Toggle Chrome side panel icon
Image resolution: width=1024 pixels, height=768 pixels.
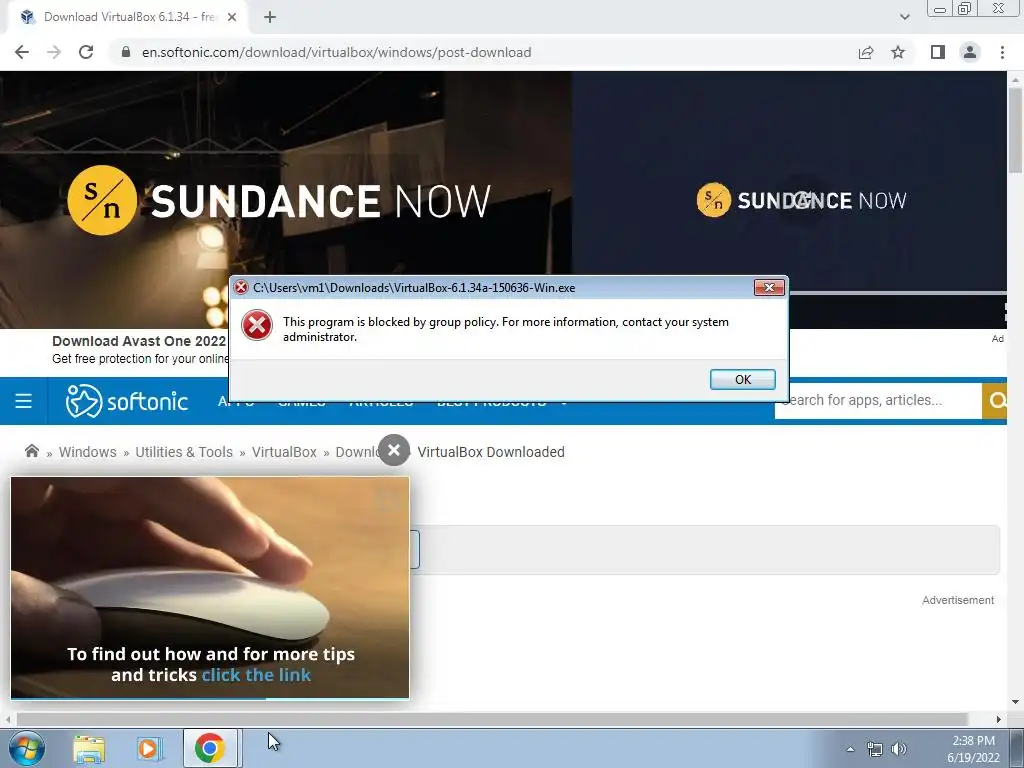pos(938,52)
